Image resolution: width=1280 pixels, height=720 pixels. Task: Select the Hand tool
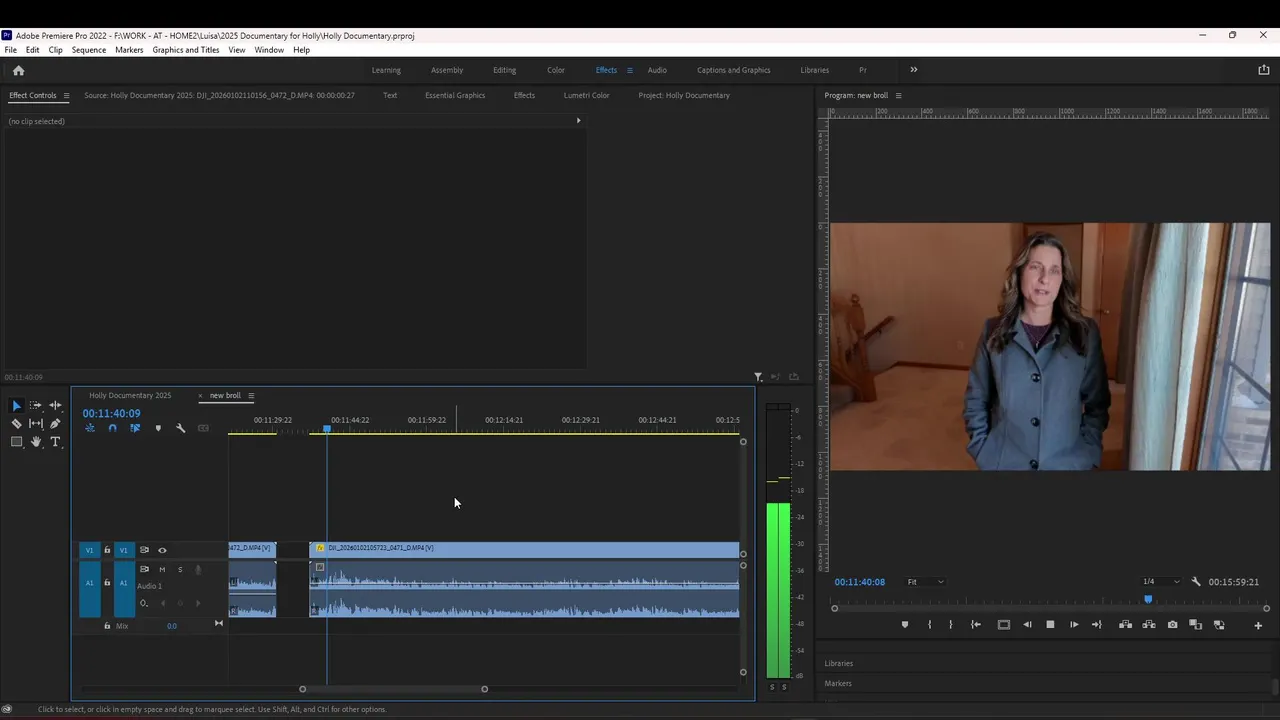pos(36,442)
